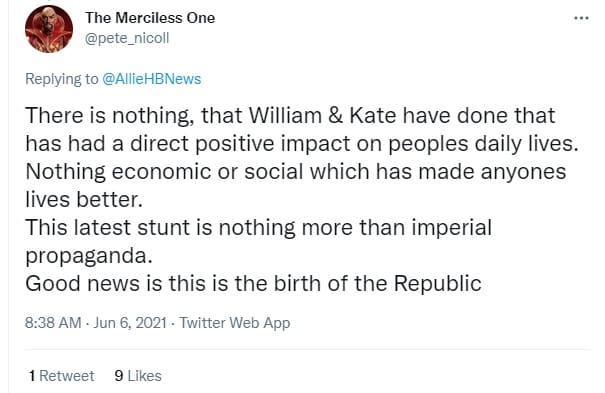This screenshot has width=605, height=393.
Task: Open the 8:38 AM timestamp link
Action: point(53,323)
